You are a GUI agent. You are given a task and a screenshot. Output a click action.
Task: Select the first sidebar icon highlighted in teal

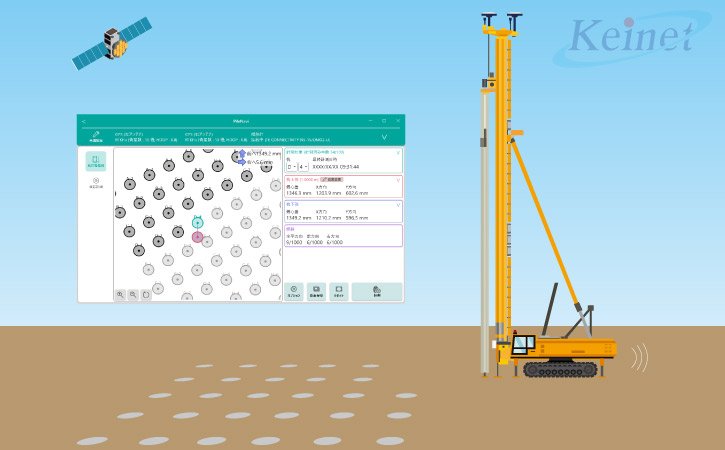(x=96, y=161)
